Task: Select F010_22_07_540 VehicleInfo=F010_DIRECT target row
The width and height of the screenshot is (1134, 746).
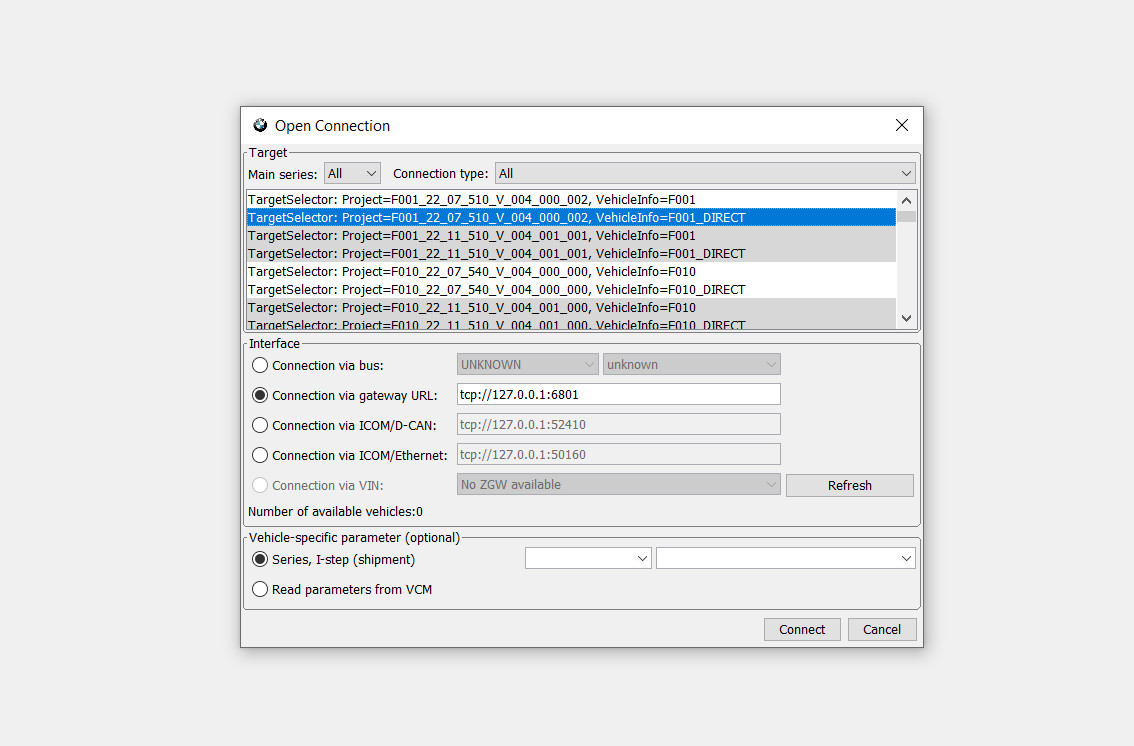Action: pos(571,290)
